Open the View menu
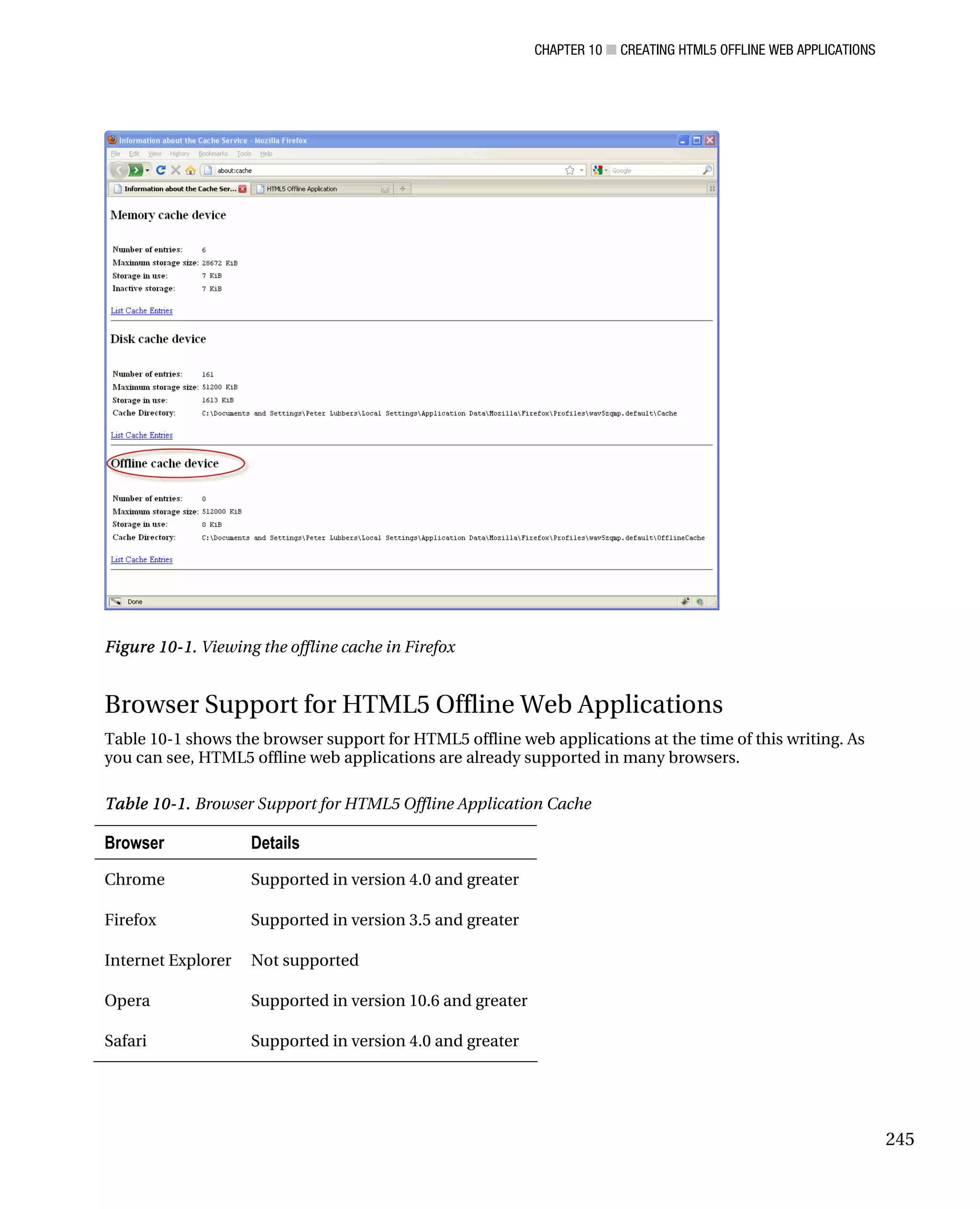 pyautogui.click(x=155, y=154)
